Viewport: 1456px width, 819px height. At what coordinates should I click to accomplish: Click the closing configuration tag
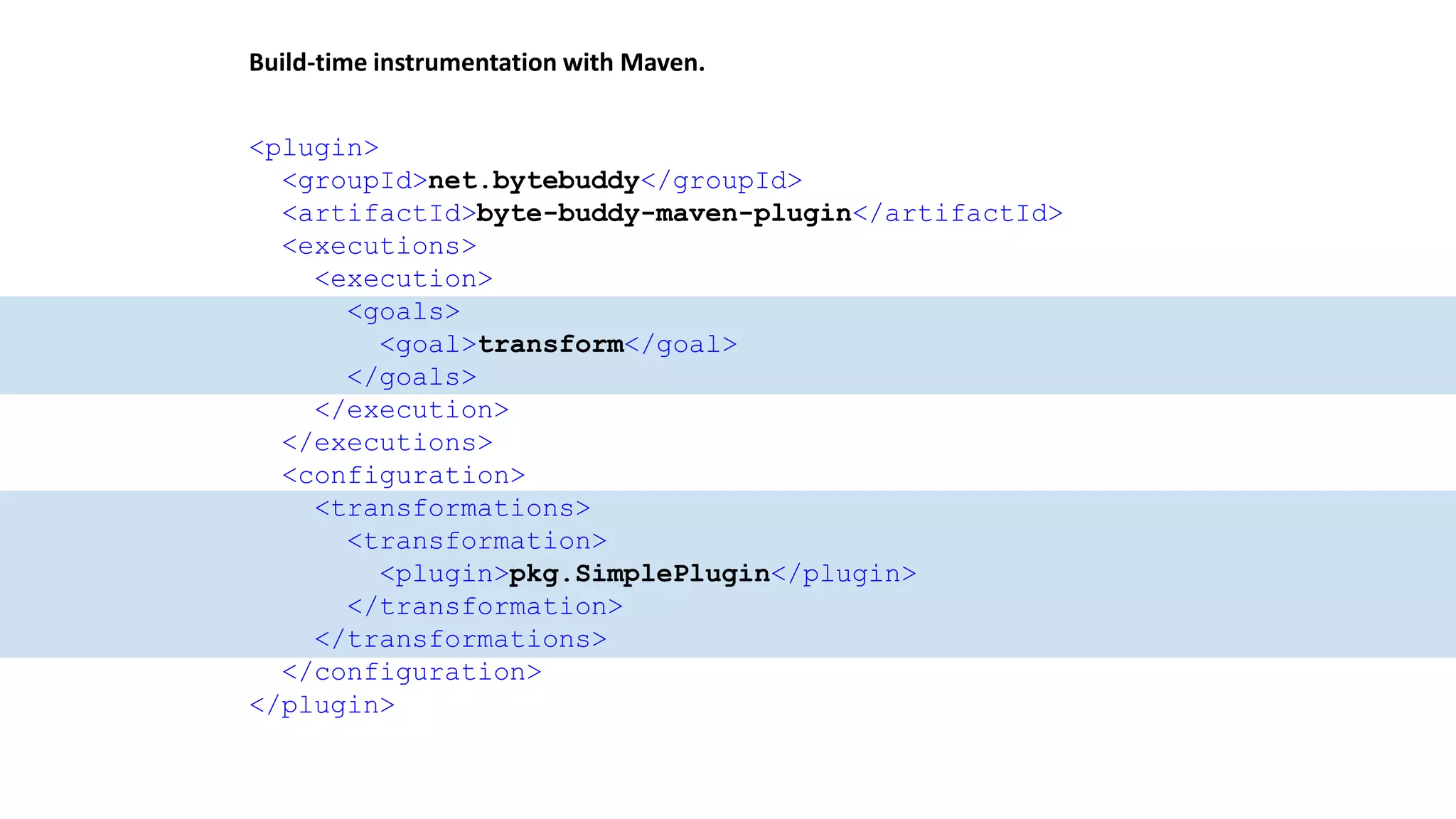tap(412, 671)
